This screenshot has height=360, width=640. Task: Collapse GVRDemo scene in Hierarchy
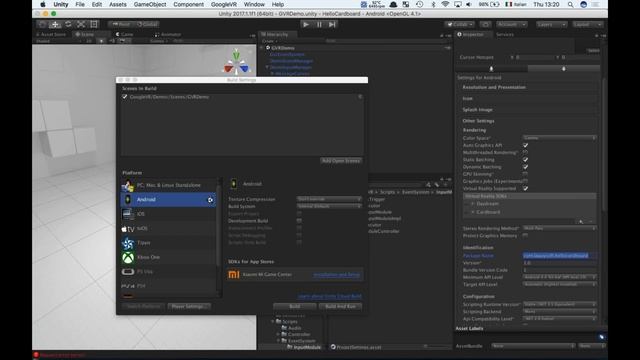coord(262,48)
